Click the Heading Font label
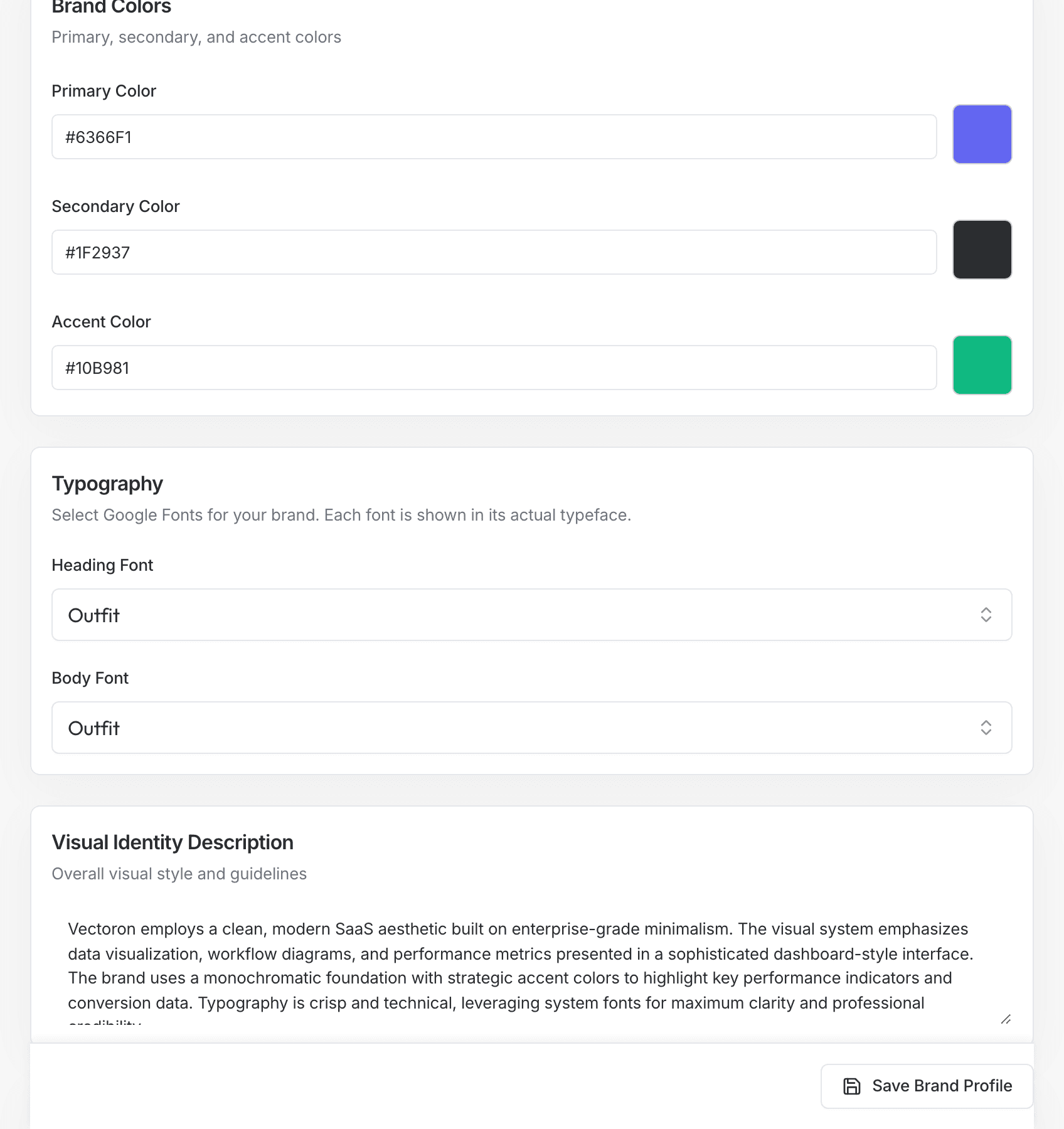This screenshot has width=1064, height=1129. pos(102,565)
